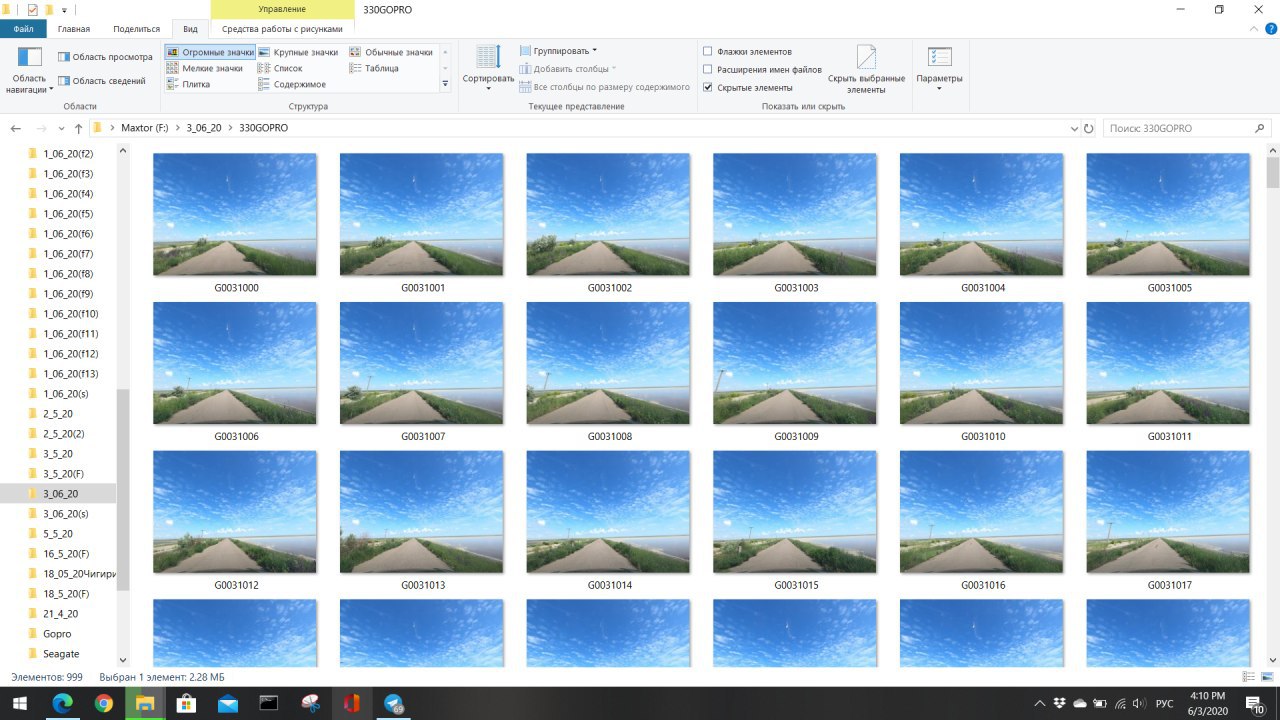This screenshot has width=1280, height=720.
Task: Open the Windows Start menu
Action: [x=20, y=703]
